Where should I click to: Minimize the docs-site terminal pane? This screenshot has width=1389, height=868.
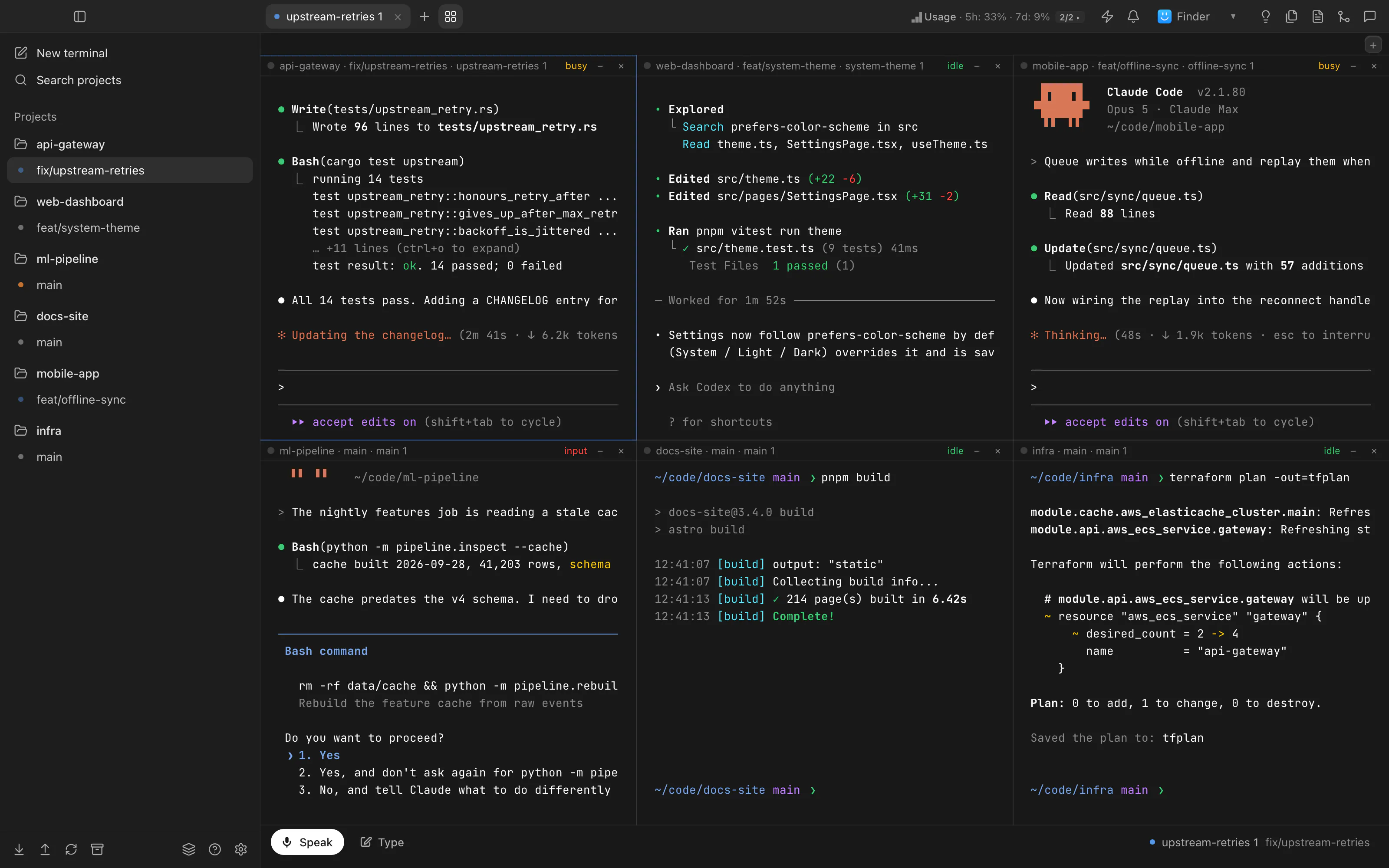976,450
